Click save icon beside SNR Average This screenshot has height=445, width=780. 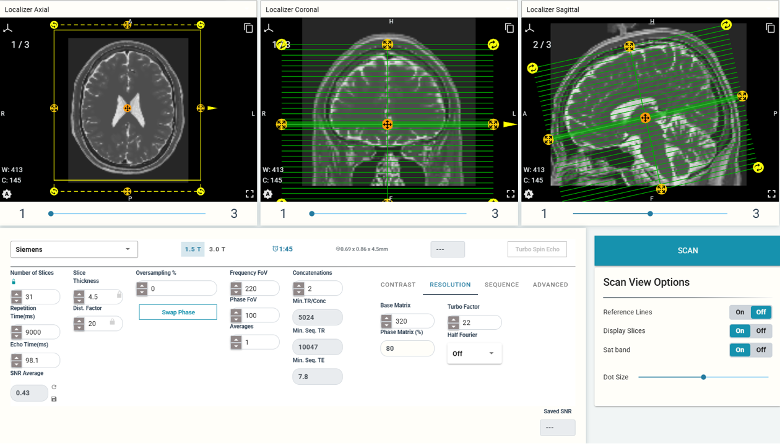point(53,400)
